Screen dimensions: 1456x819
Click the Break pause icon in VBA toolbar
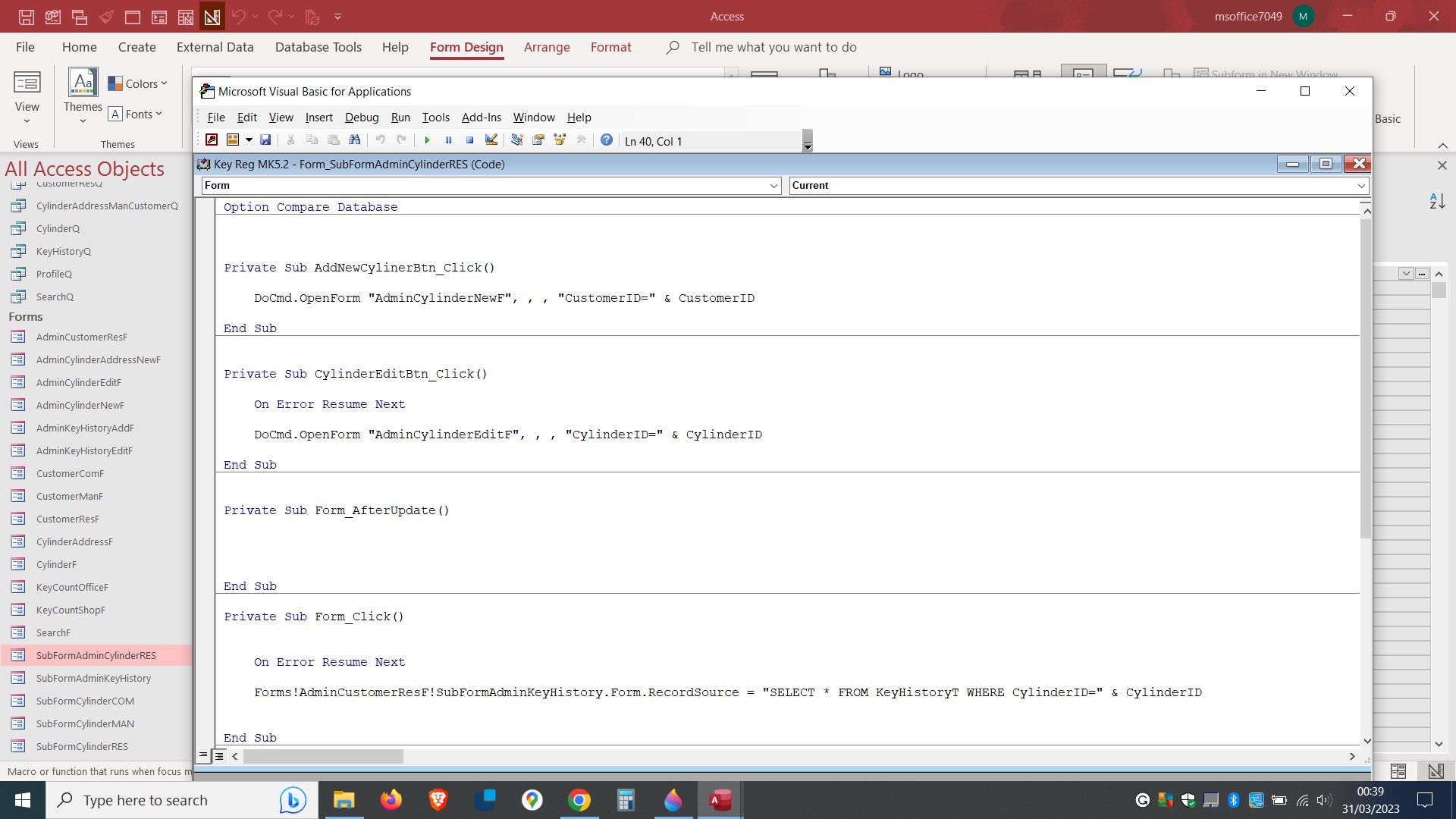tap(448, 140)
